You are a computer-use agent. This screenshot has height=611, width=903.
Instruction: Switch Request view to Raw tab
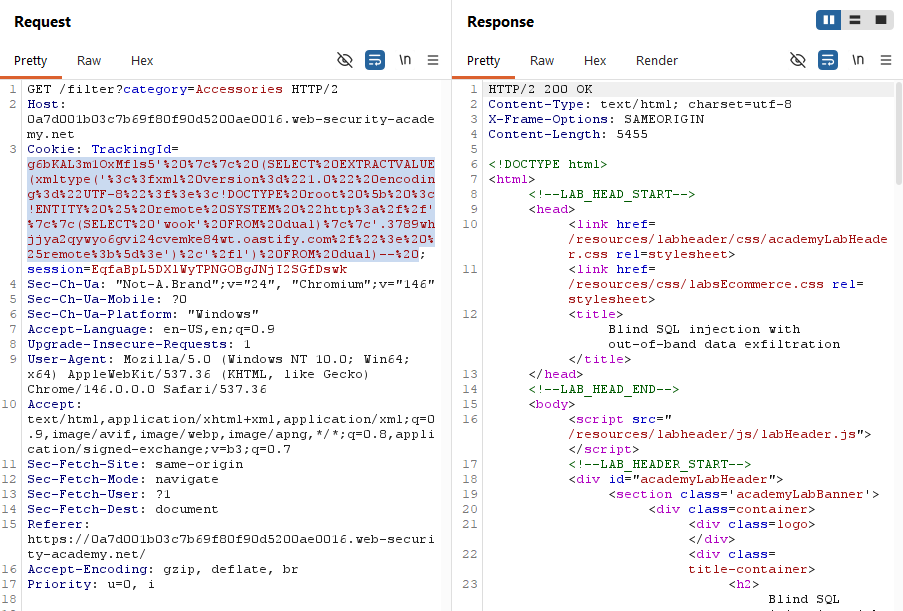point(89,60)
